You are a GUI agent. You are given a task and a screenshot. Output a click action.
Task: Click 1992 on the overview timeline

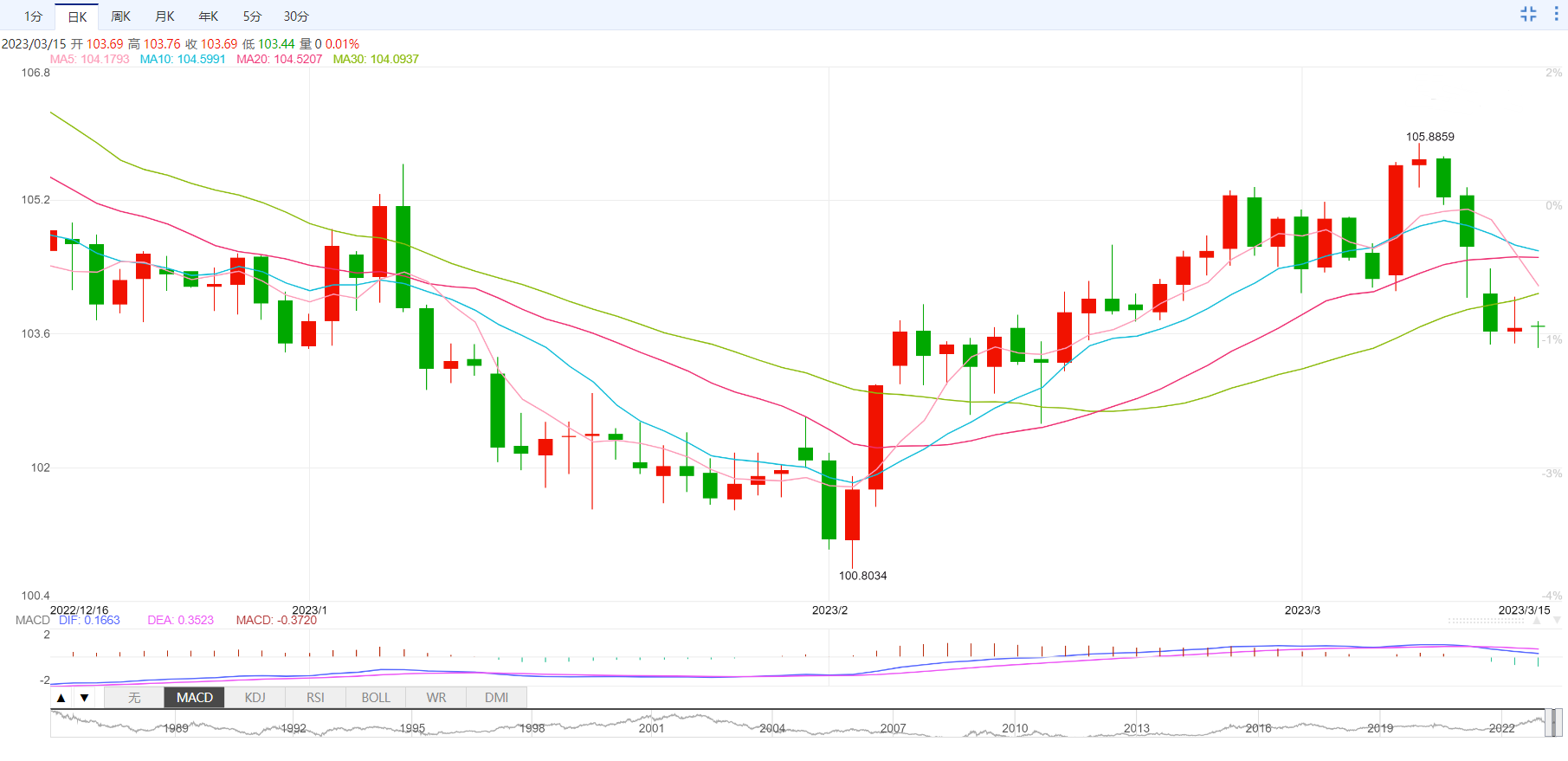(294, 728)
